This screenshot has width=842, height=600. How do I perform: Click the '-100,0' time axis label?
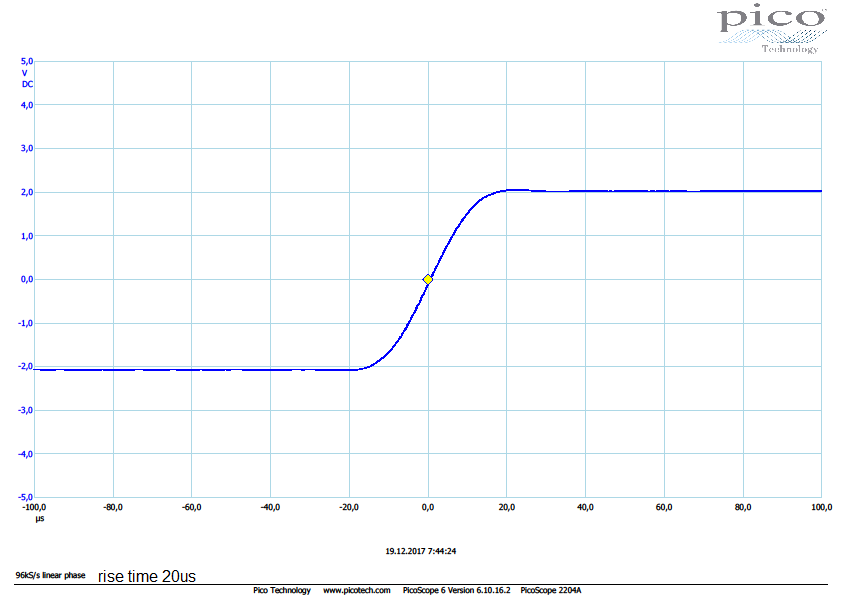(34, 508)
